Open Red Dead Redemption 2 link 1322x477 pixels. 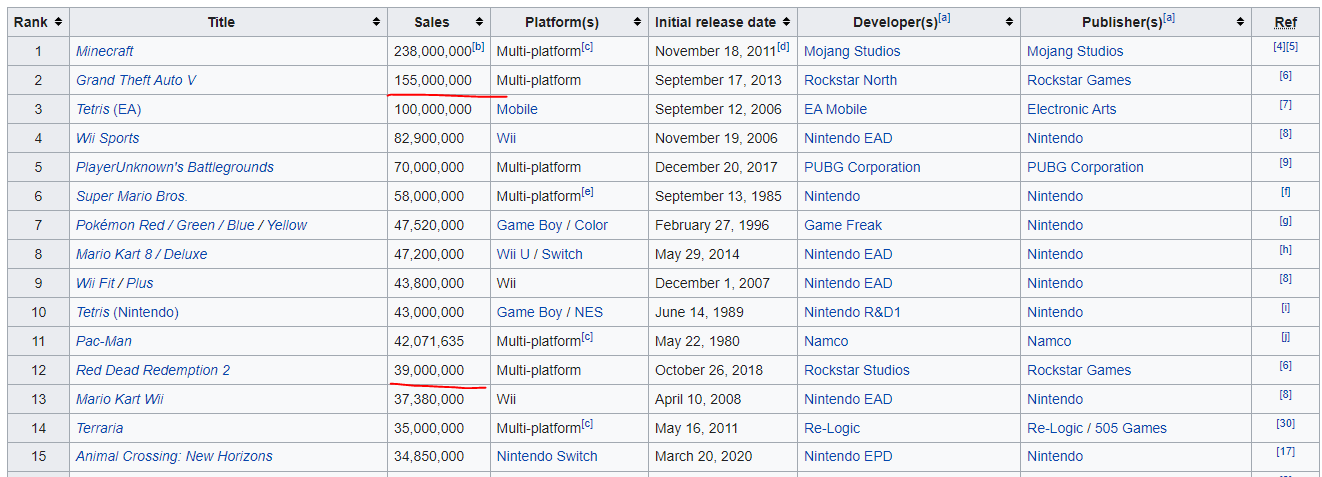153,370
